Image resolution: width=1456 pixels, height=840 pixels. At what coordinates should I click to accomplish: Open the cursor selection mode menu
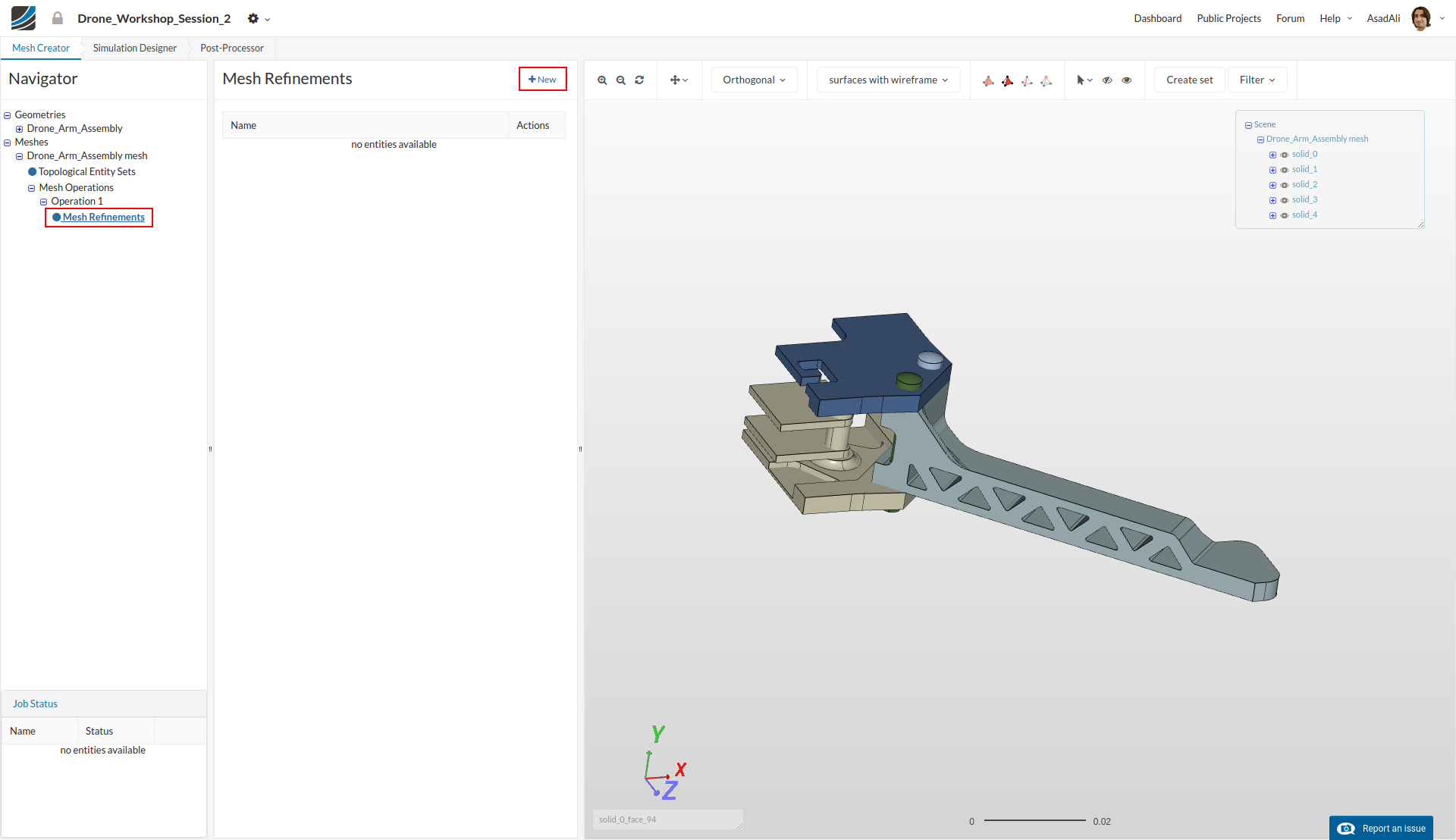pos(1084,80)
